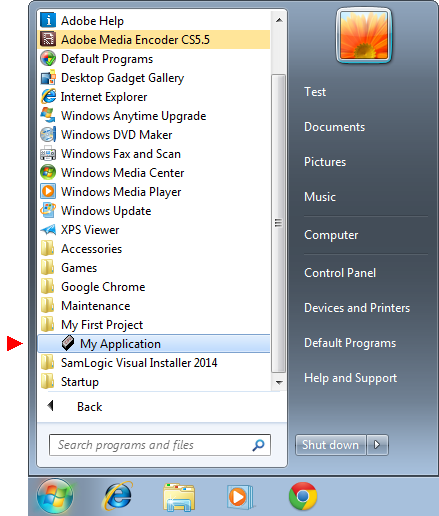Click the Search programs and files box
Viewport: 439px width, 516px height.
click(160, 445)
